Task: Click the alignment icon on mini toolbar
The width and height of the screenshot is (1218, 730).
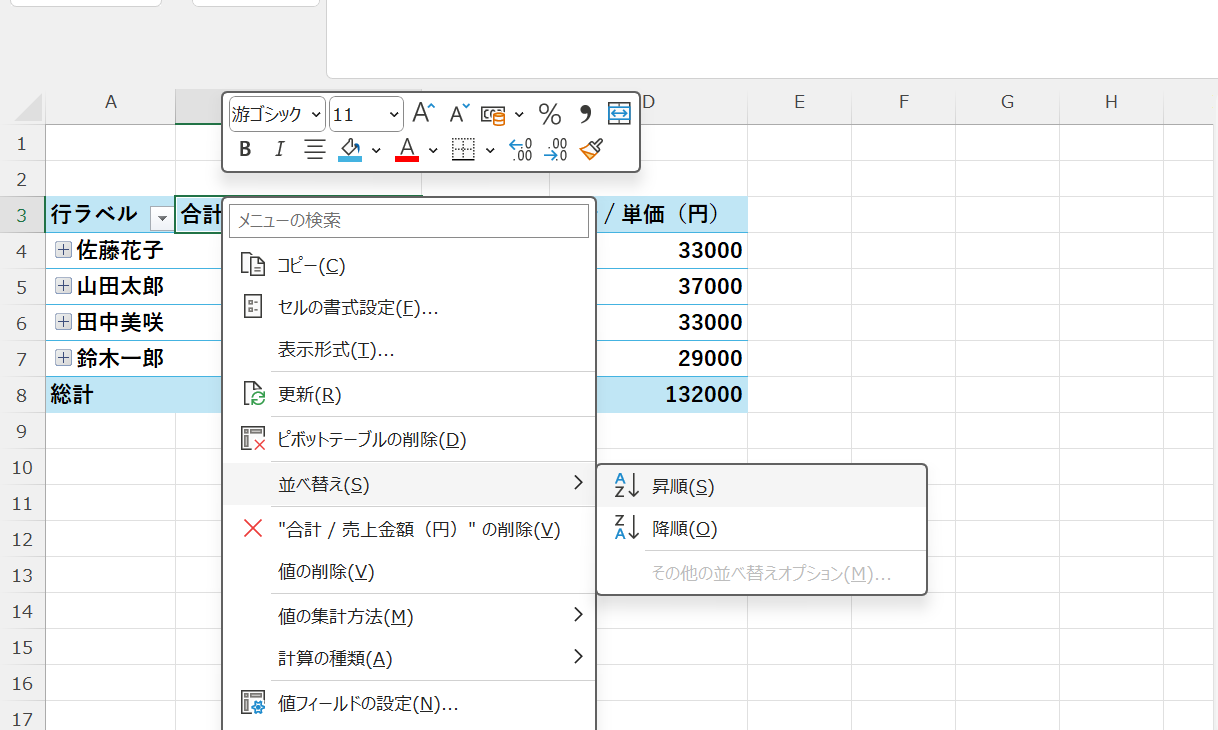Action: pyautogui.click(x=314, y=149)
